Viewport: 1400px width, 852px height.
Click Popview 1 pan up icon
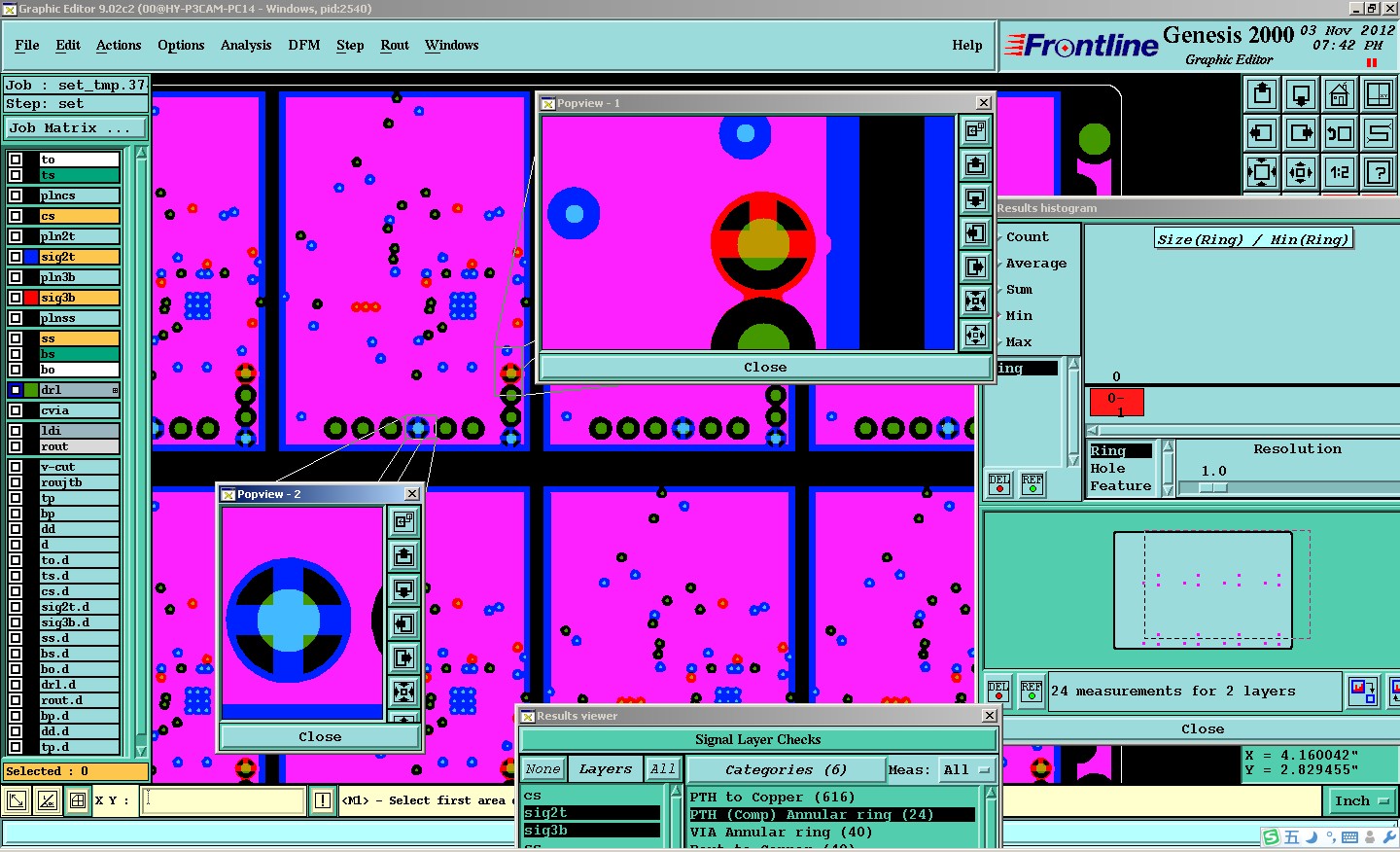click(x=976, y=164)
